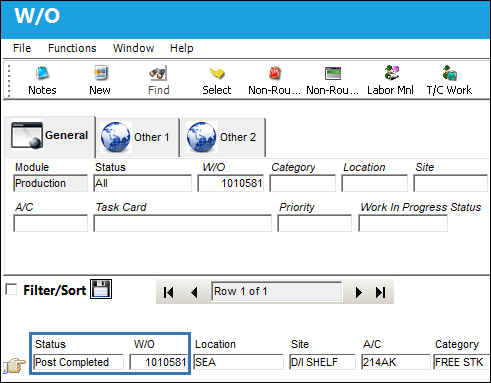This screenshot has height=383, width=491.
Task: Open the Labor Mnl icon
Action: tap(391, 73)
